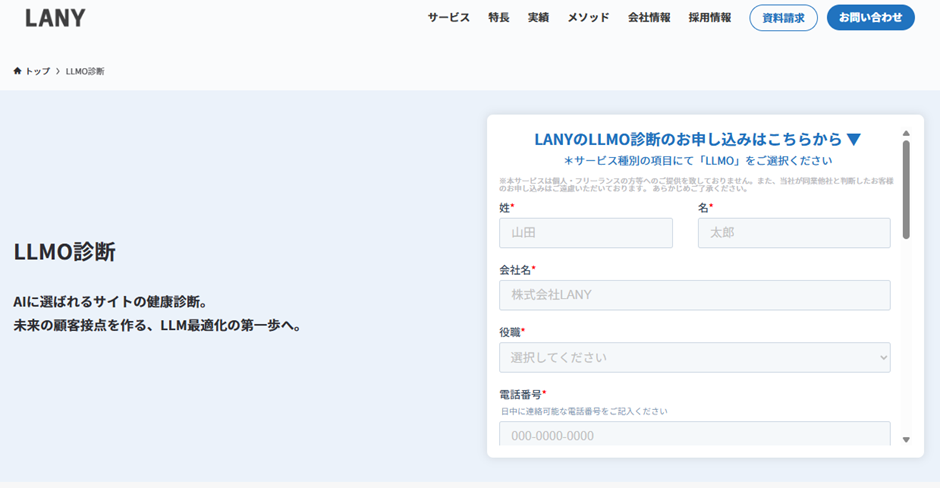Select メソッド in the navigation bar

(x=588, y=18)
